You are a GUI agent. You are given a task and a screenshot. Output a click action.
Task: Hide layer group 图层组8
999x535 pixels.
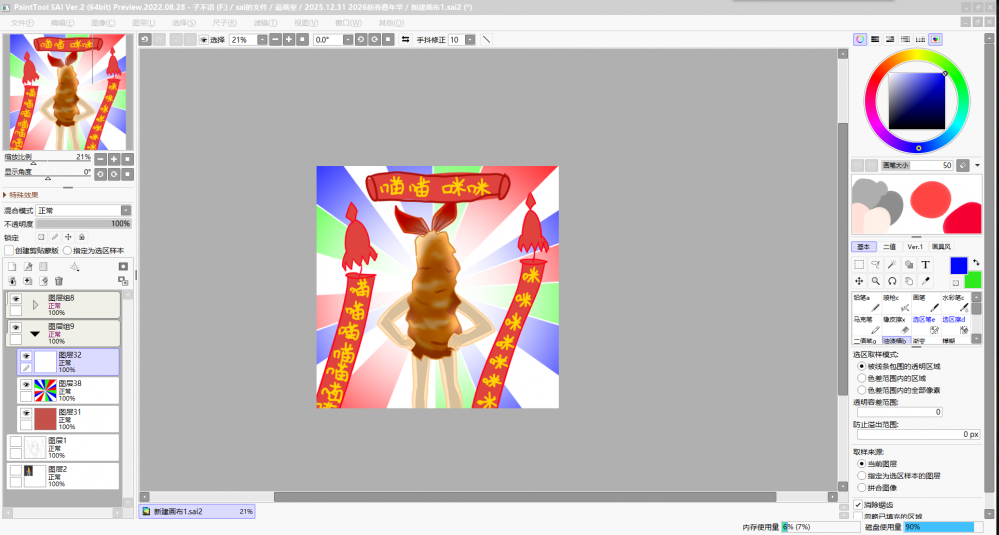click(x=16, y=299)
